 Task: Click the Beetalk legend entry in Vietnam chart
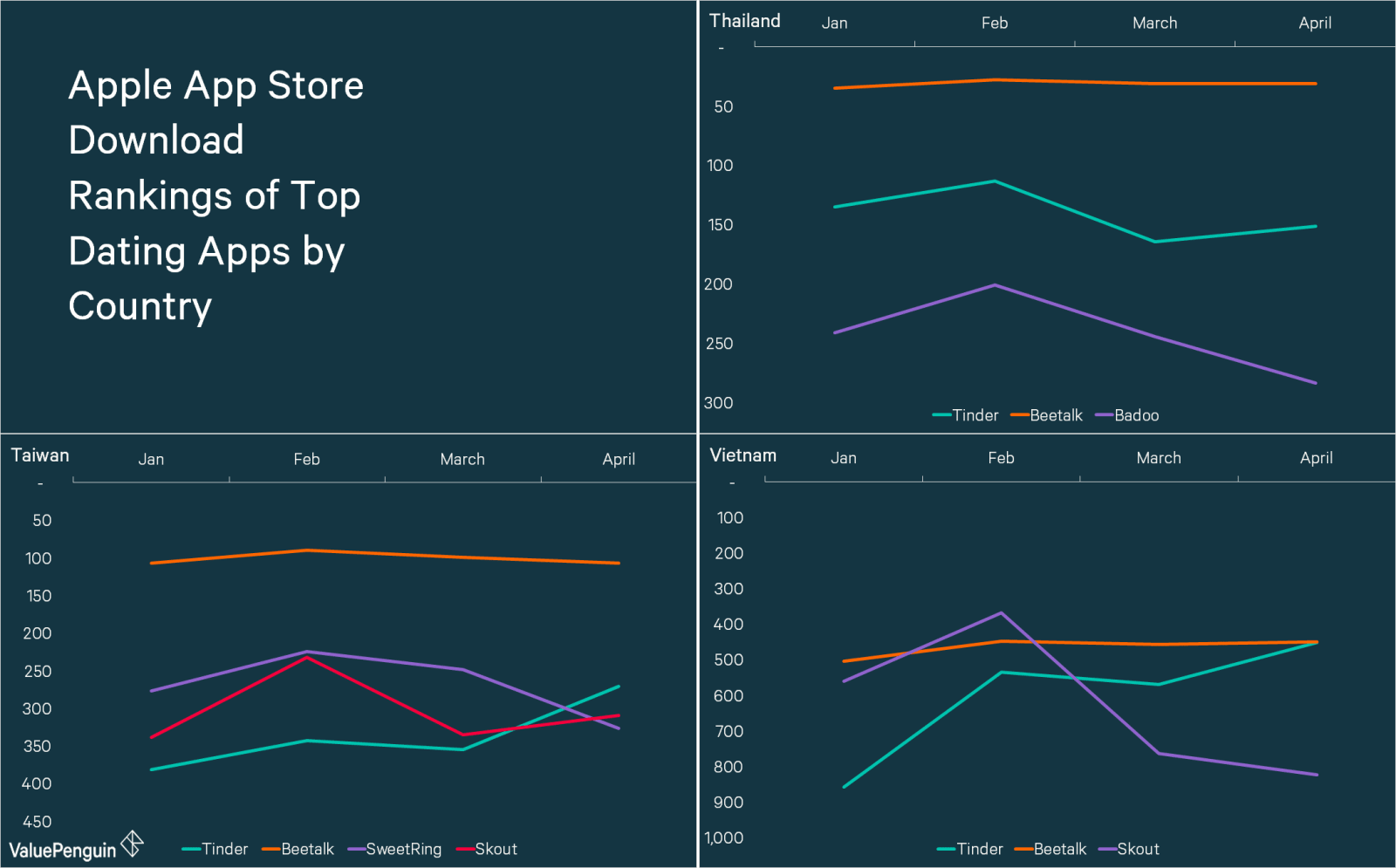click(x=1050, y=849)
